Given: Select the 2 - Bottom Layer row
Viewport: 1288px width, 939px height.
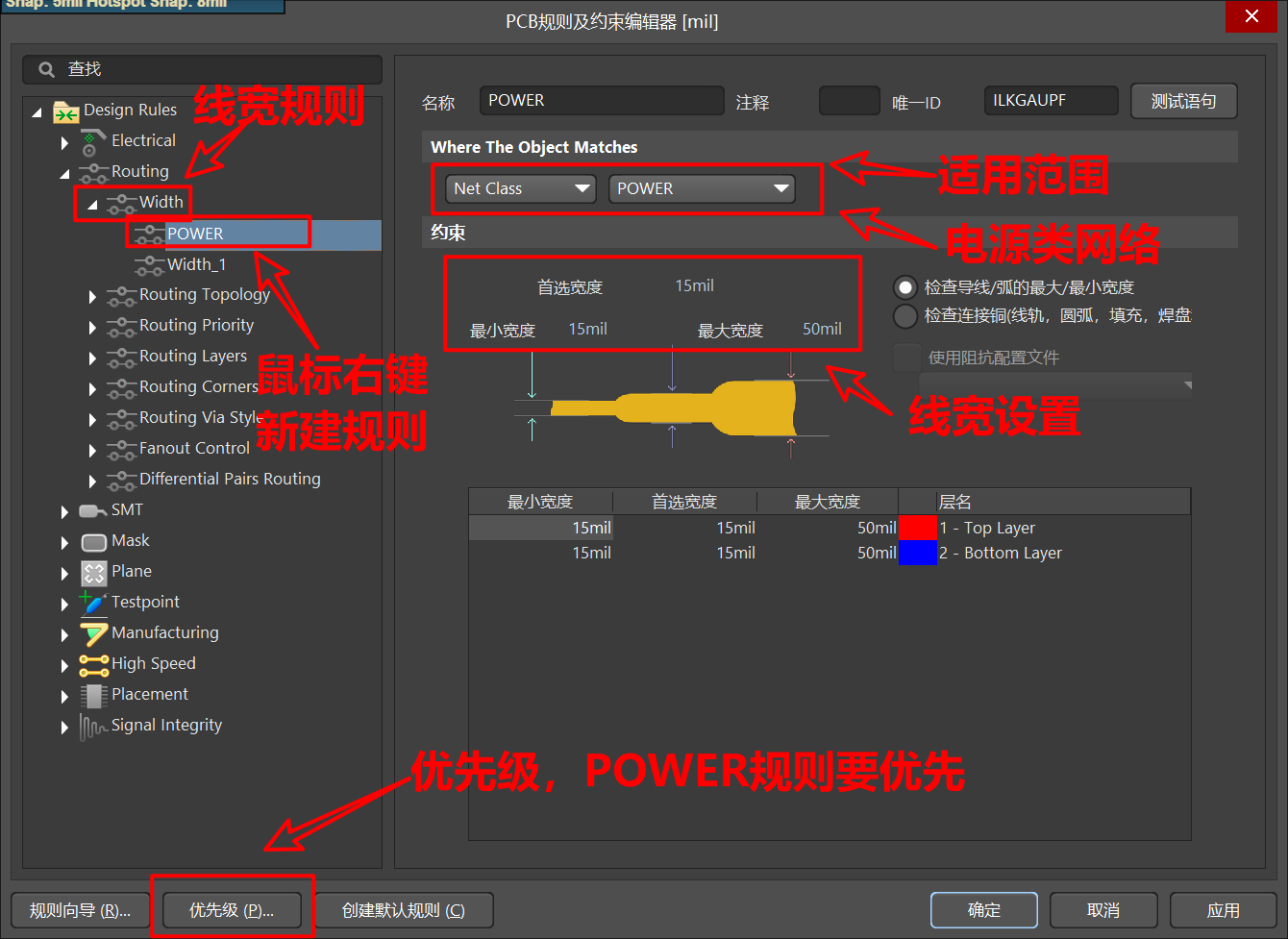Looking at the screenshot, I should coord(830,553).
